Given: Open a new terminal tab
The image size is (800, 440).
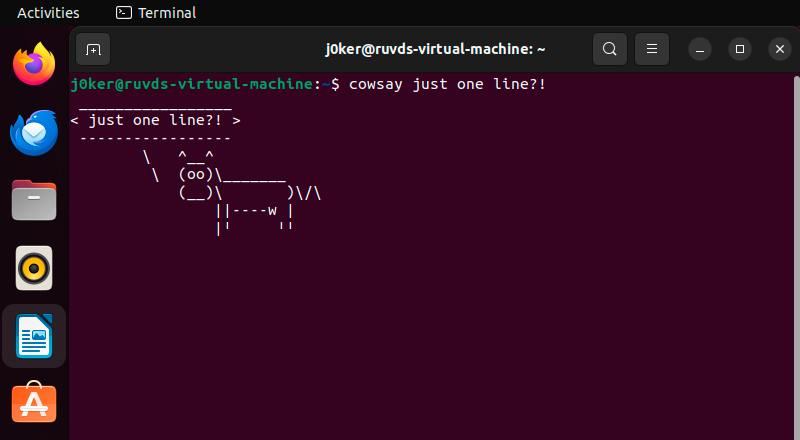Looking at the screenshot, I should coord(93,48).
